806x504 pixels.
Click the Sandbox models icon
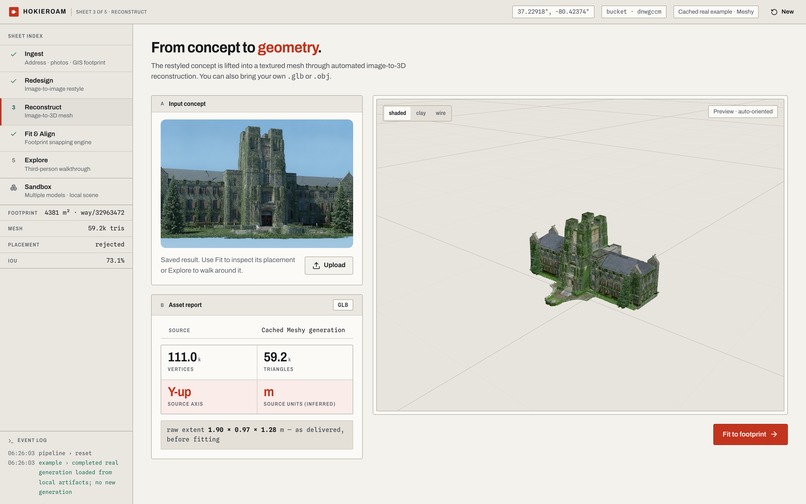point(13,188)
